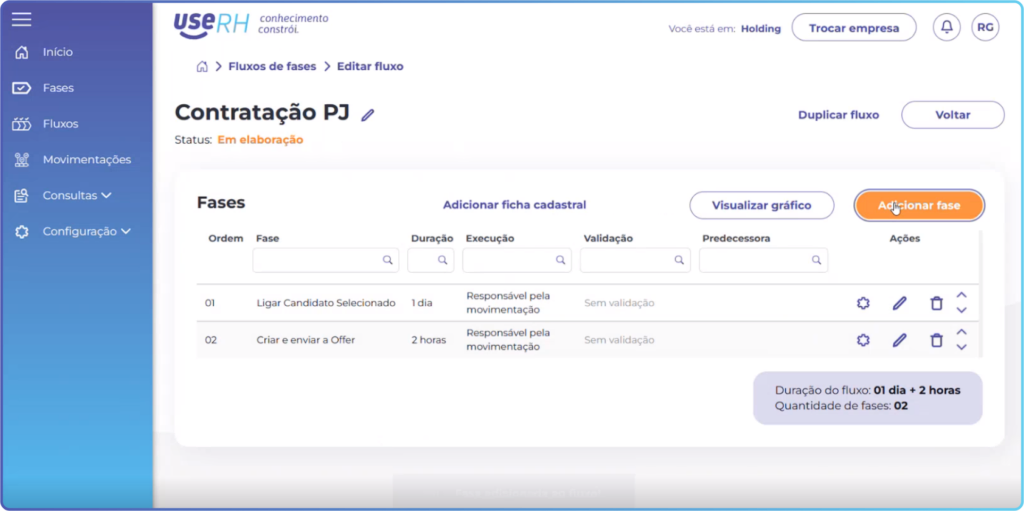Navigate to Fluxos de fases breadcrumb

pos(272,67)
